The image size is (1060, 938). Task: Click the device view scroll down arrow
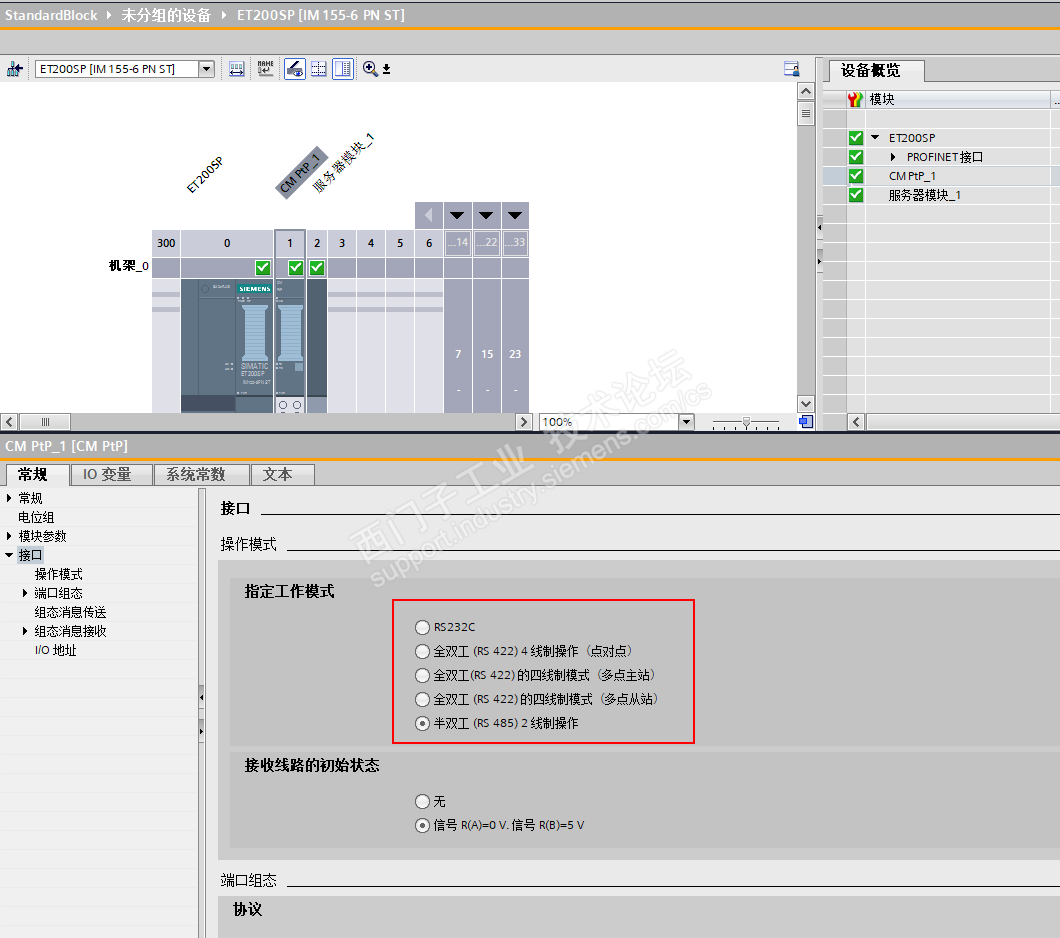pyautogui.click(x=806, y=403)
